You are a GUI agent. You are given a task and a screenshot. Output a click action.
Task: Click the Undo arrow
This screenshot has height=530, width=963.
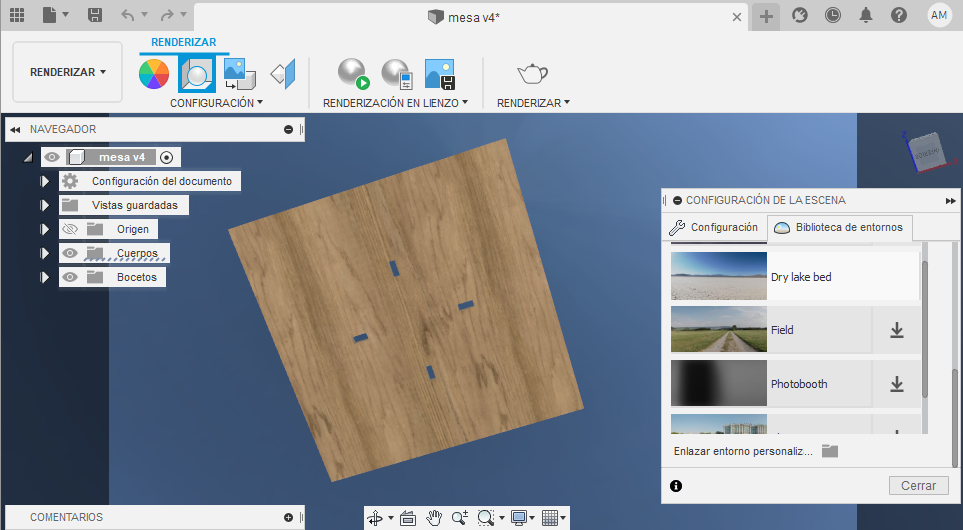click(128, 15)
